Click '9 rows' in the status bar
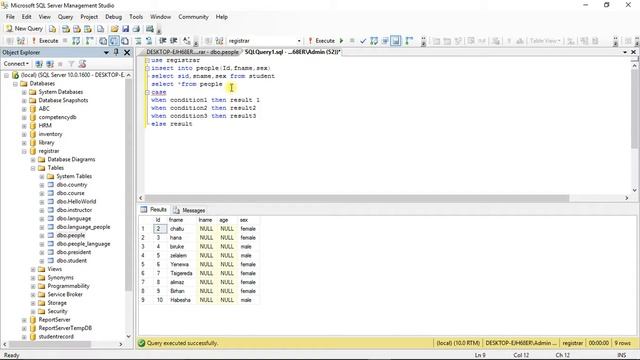 pyautogui.click(x=622, y=343)
